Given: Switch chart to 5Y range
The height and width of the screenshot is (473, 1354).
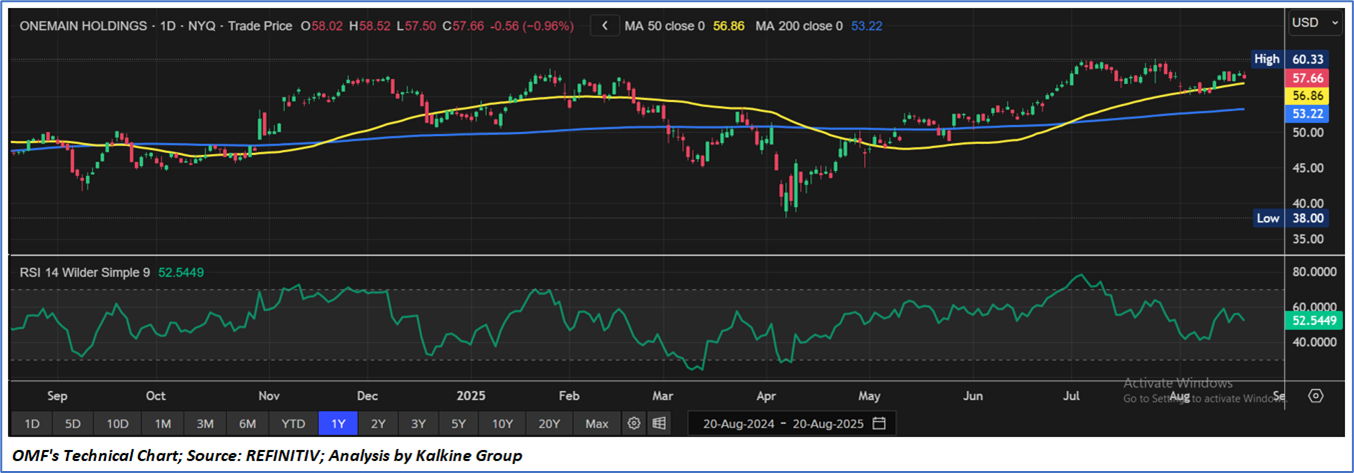Looking at the screenshot, I should [458, 423].
